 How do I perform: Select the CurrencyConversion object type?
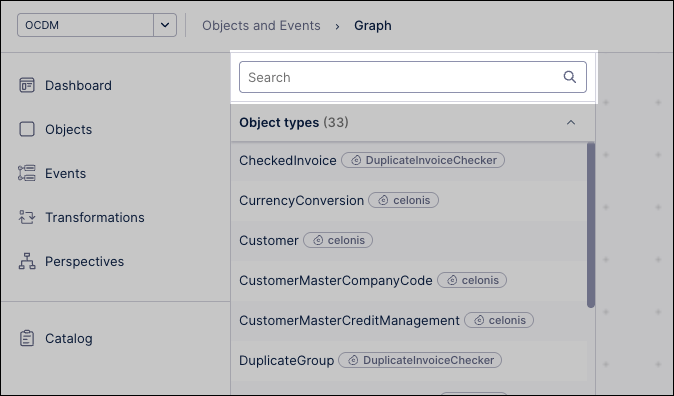(301, 200)
